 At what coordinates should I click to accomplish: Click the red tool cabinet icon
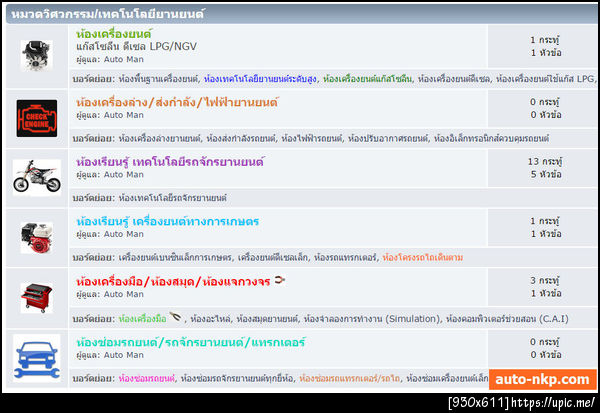pos(37,298)
